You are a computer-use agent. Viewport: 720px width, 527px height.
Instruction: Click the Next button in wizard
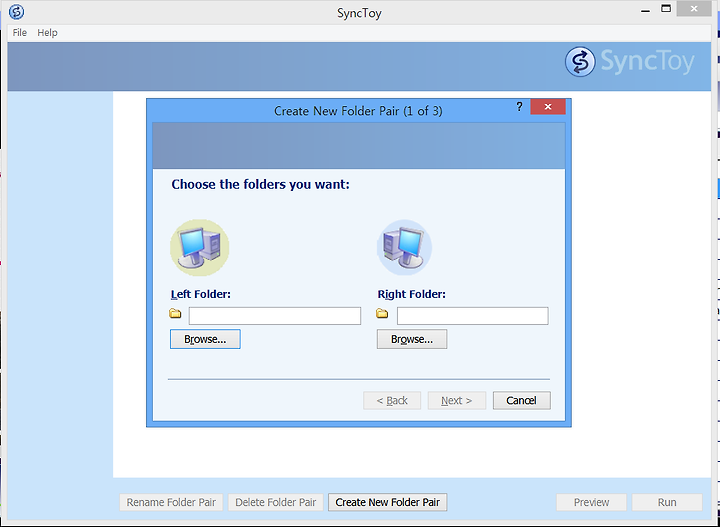tap(456, 401)
